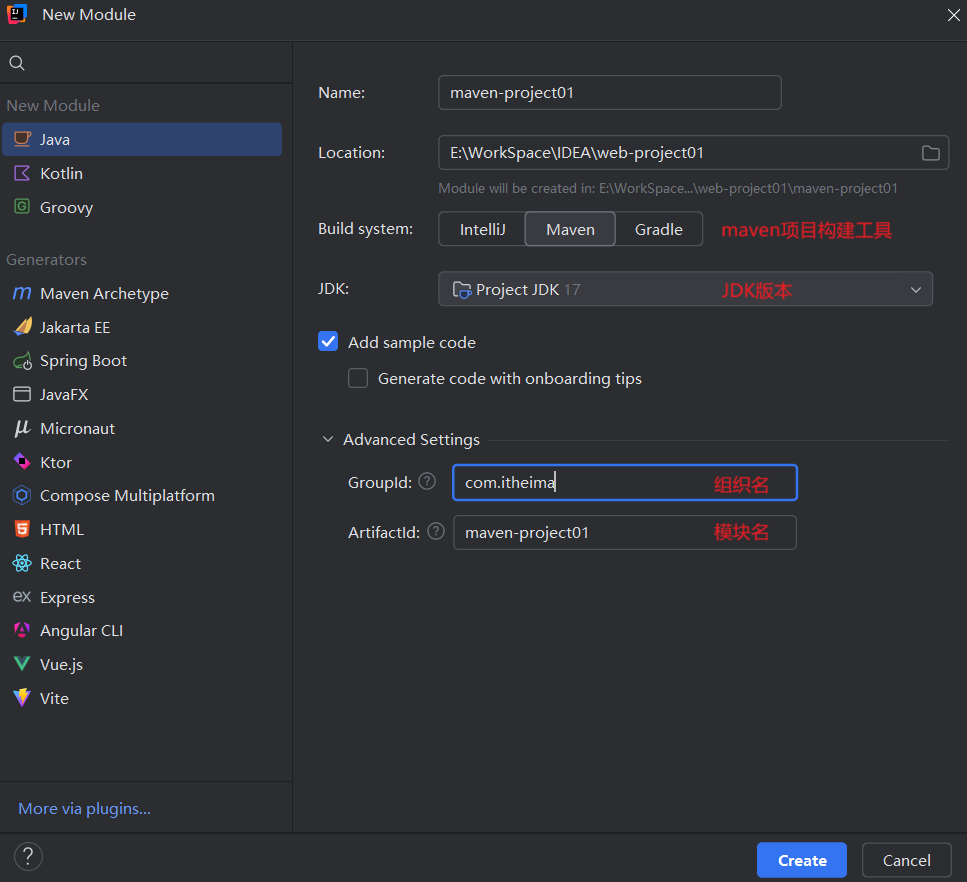Select the Kotlin icon in list
The width and height of the screenshot is (967, 882).
coord(22,173)
